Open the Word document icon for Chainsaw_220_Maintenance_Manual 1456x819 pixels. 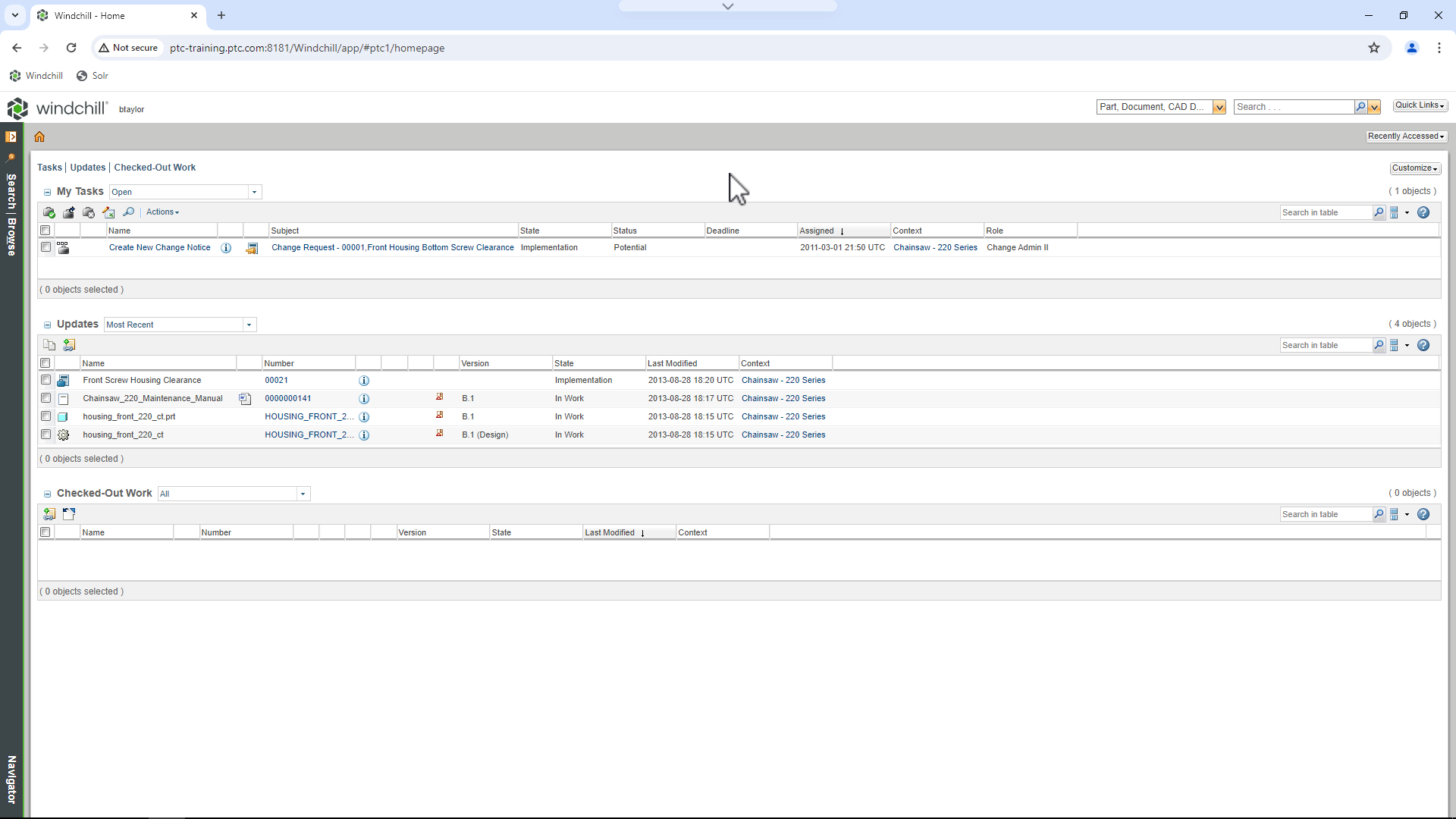(x=245, y=399)
